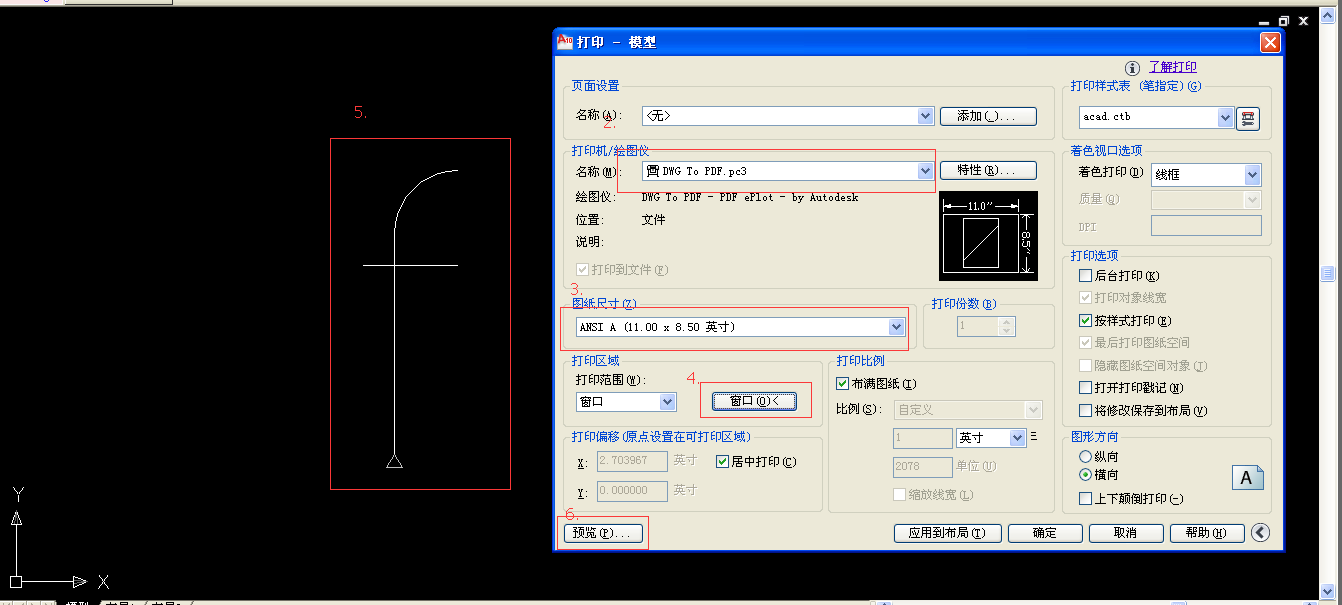Collapse the dialog with the round arrow icon
The width and height of the screenshot is (1342, 605).
pyautogui.click(x=1260, y=533)
